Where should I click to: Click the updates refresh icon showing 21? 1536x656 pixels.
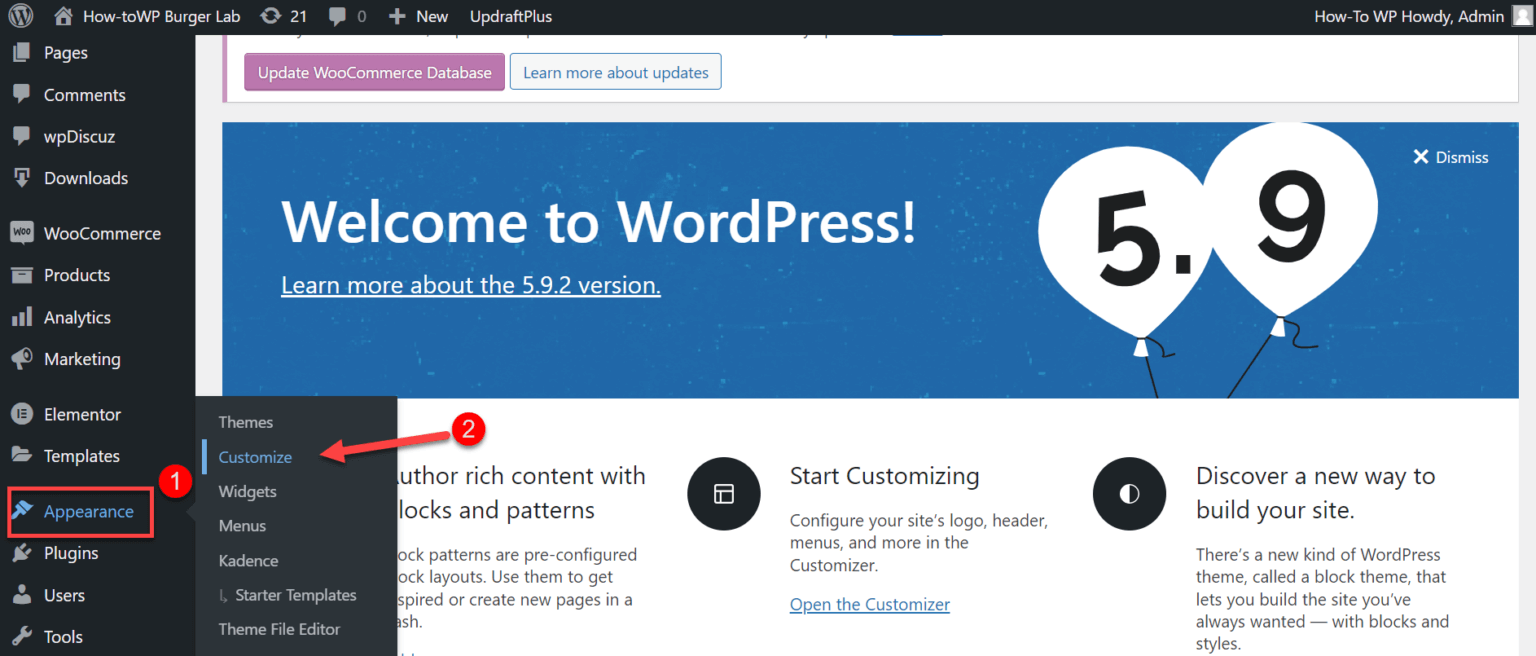click(270, 16)
